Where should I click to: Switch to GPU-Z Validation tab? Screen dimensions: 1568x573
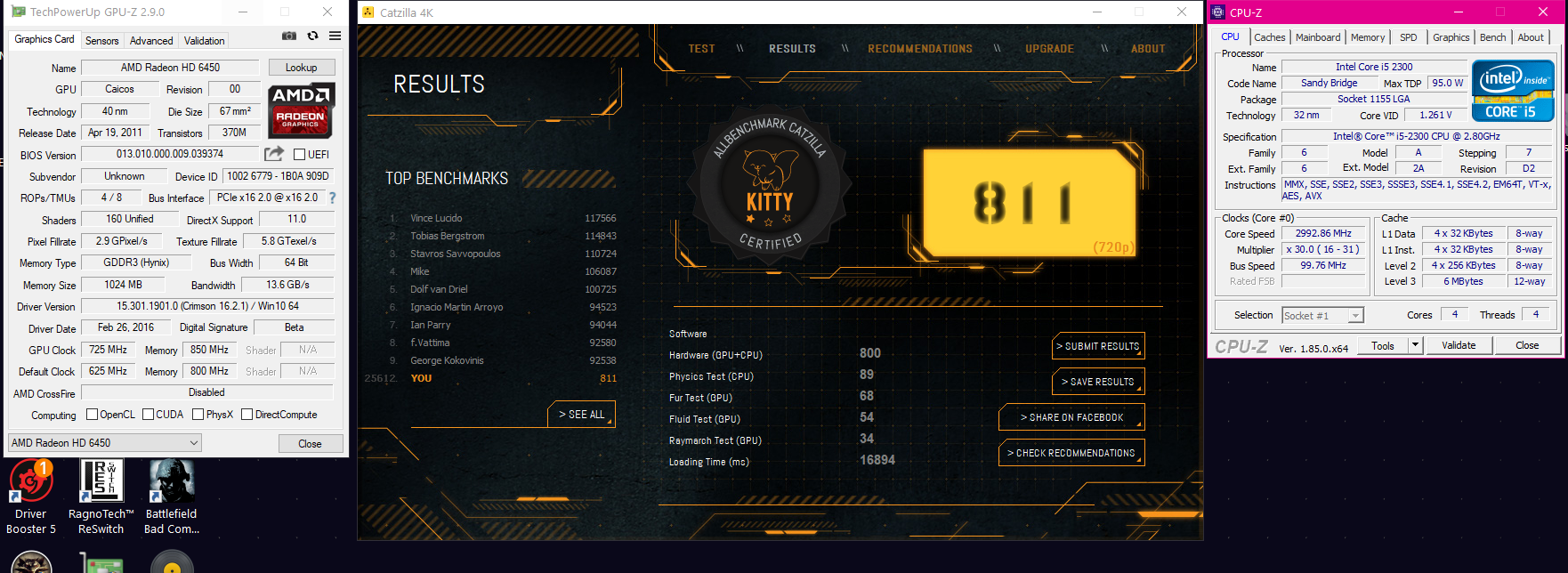click(x=204, y=41)
